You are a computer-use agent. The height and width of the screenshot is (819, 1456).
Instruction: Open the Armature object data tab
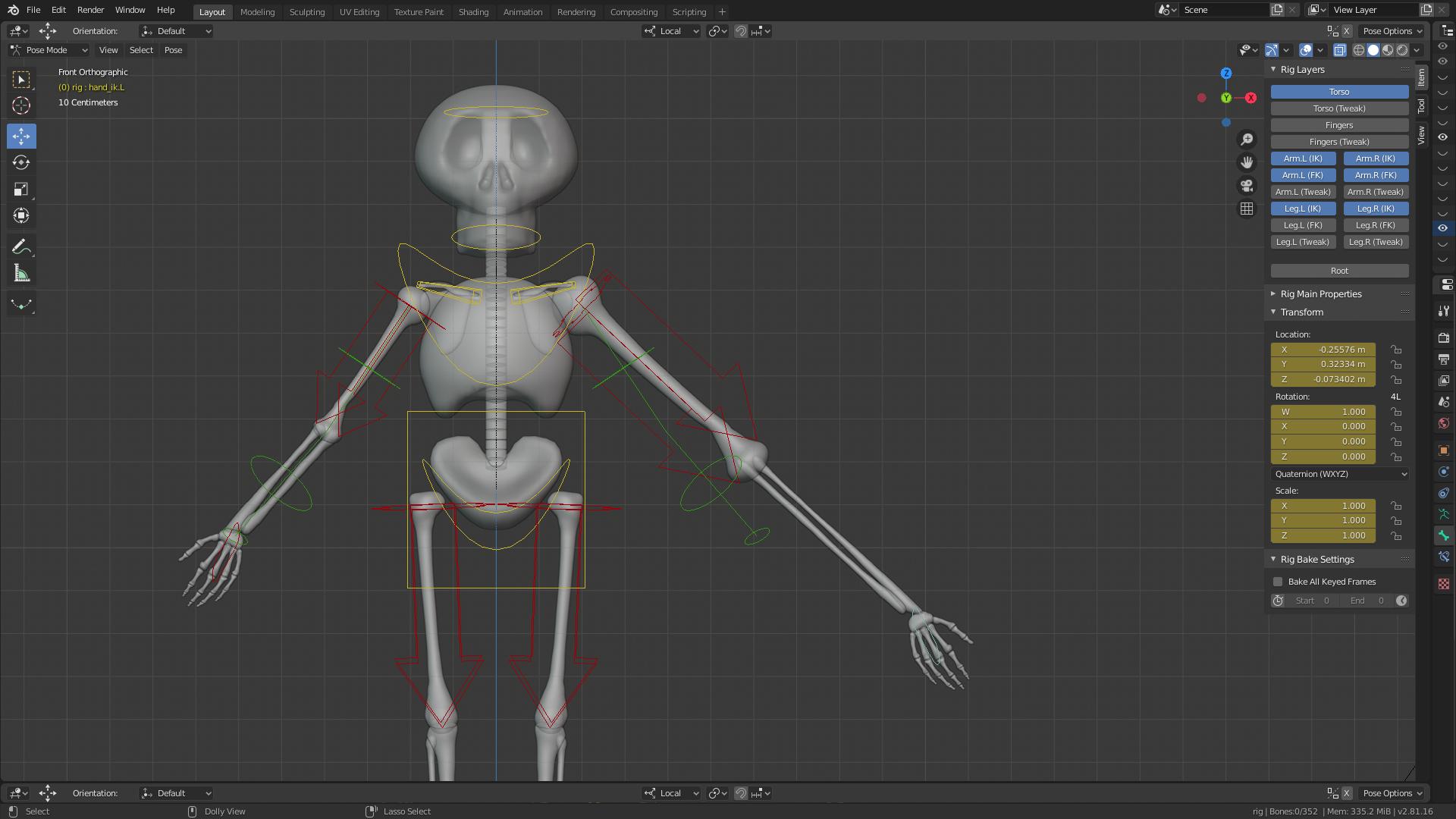1444,514
